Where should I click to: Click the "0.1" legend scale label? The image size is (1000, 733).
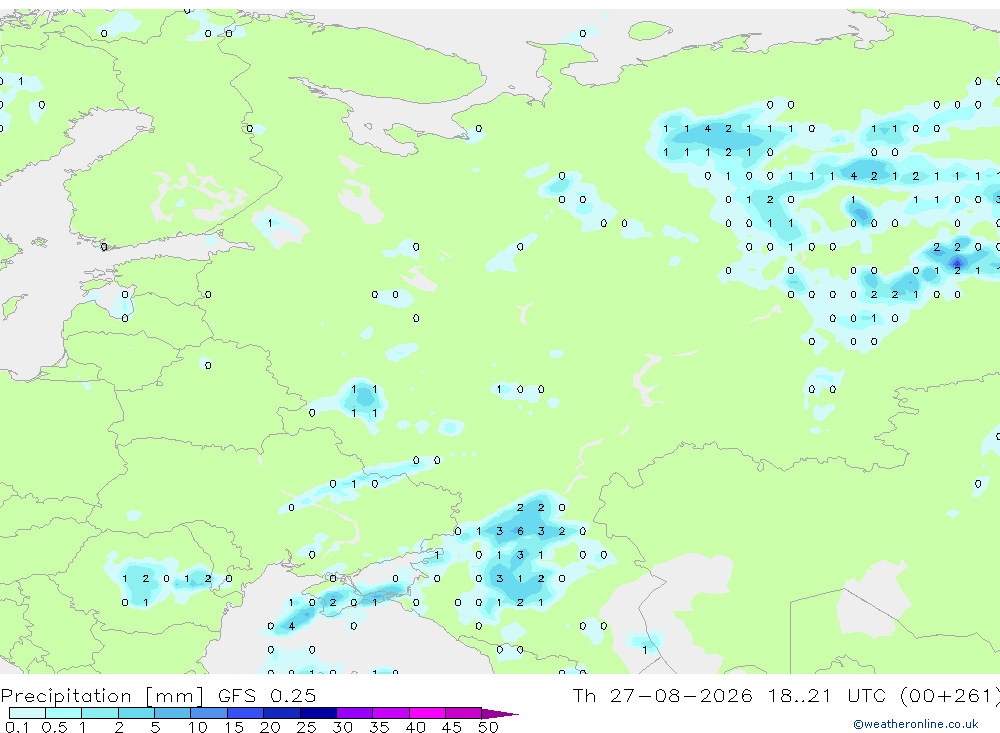click(x=17, y=727)
